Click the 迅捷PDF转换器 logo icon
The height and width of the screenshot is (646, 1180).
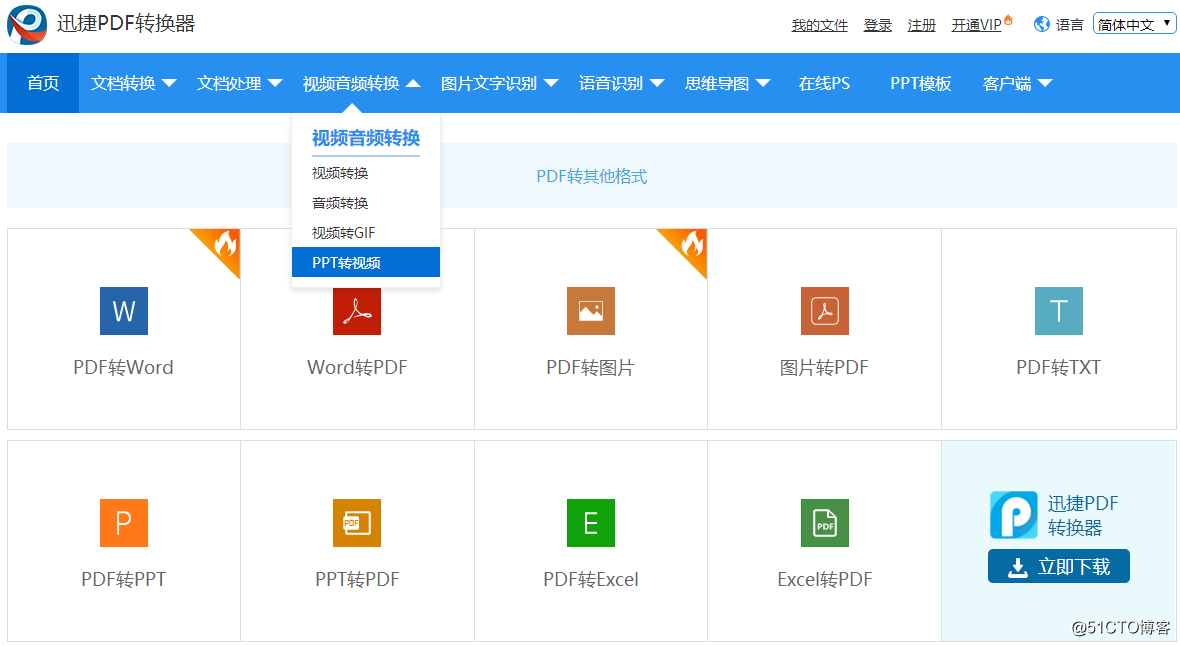point(27,24)
